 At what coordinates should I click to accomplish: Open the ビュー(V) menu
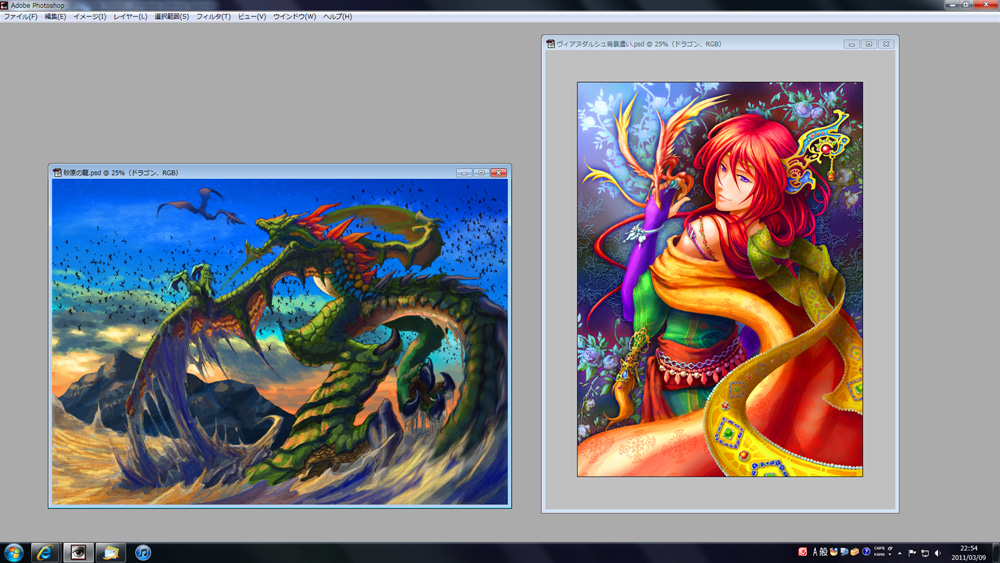[x=252, y=17]
